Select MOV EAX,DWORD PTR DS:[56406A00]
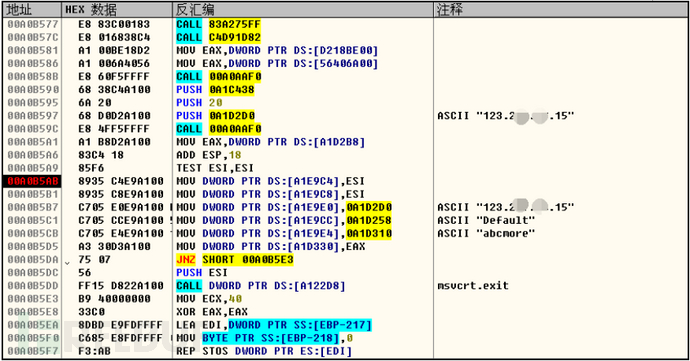This screenshot has height=361, width=690. coord(277,63)
